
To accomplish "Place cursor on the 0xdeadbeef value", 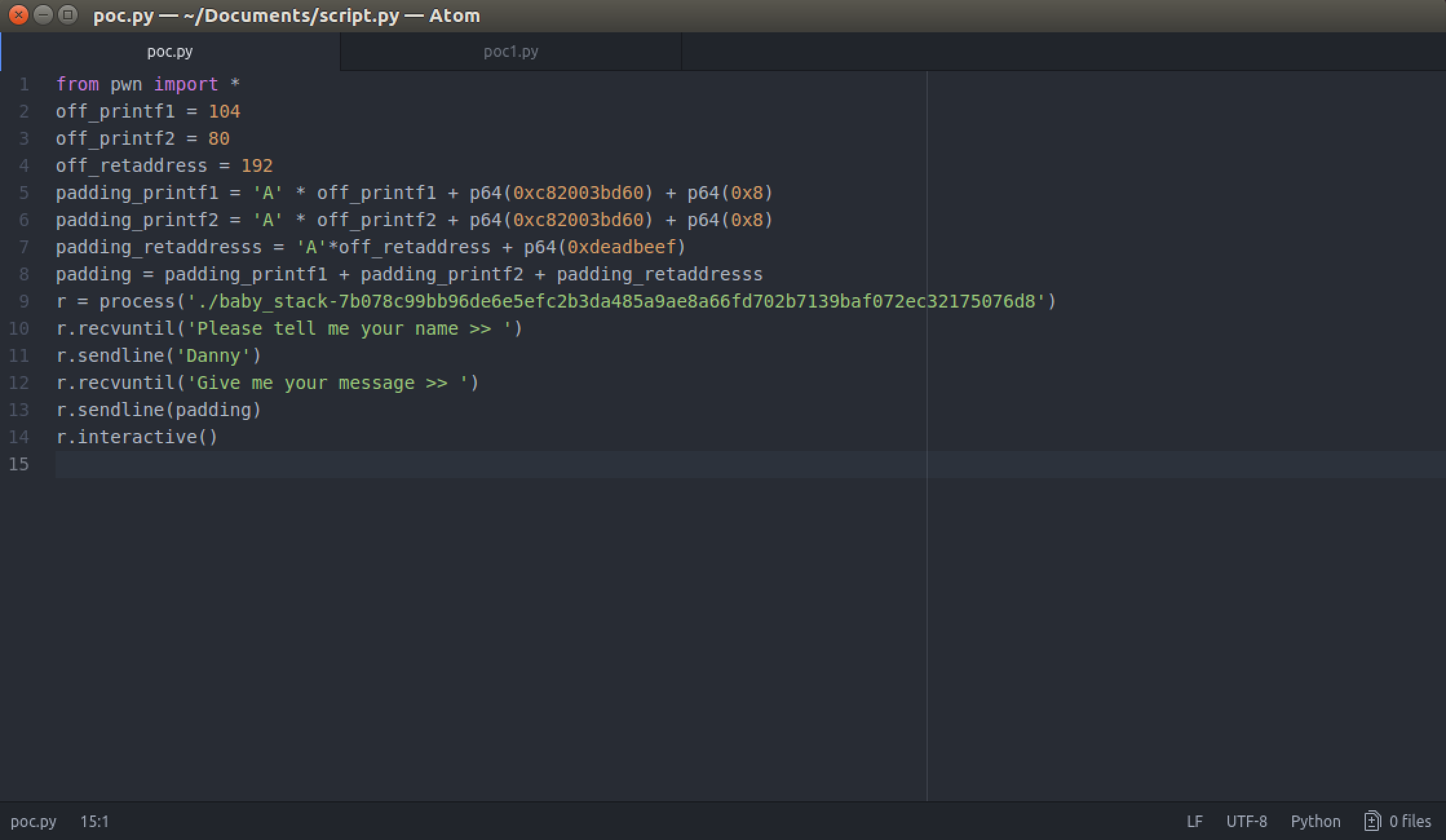I will click(621, 247).
